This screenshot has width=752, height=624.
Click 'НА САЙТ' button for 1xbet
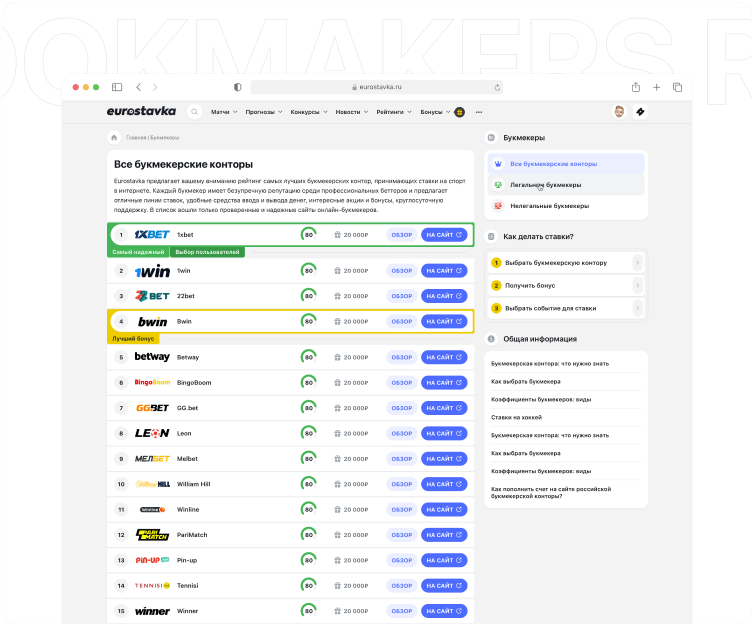click(x=444, y=235)
